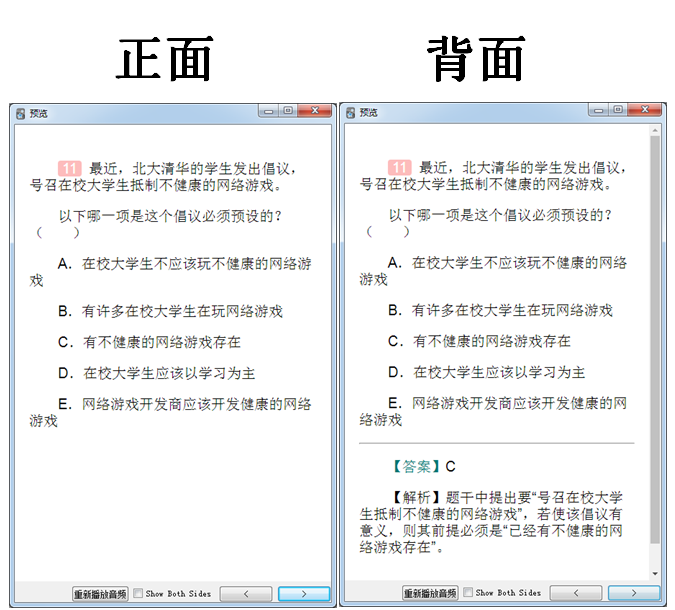Click the 预览 title of left window

[x=38, y=114]
